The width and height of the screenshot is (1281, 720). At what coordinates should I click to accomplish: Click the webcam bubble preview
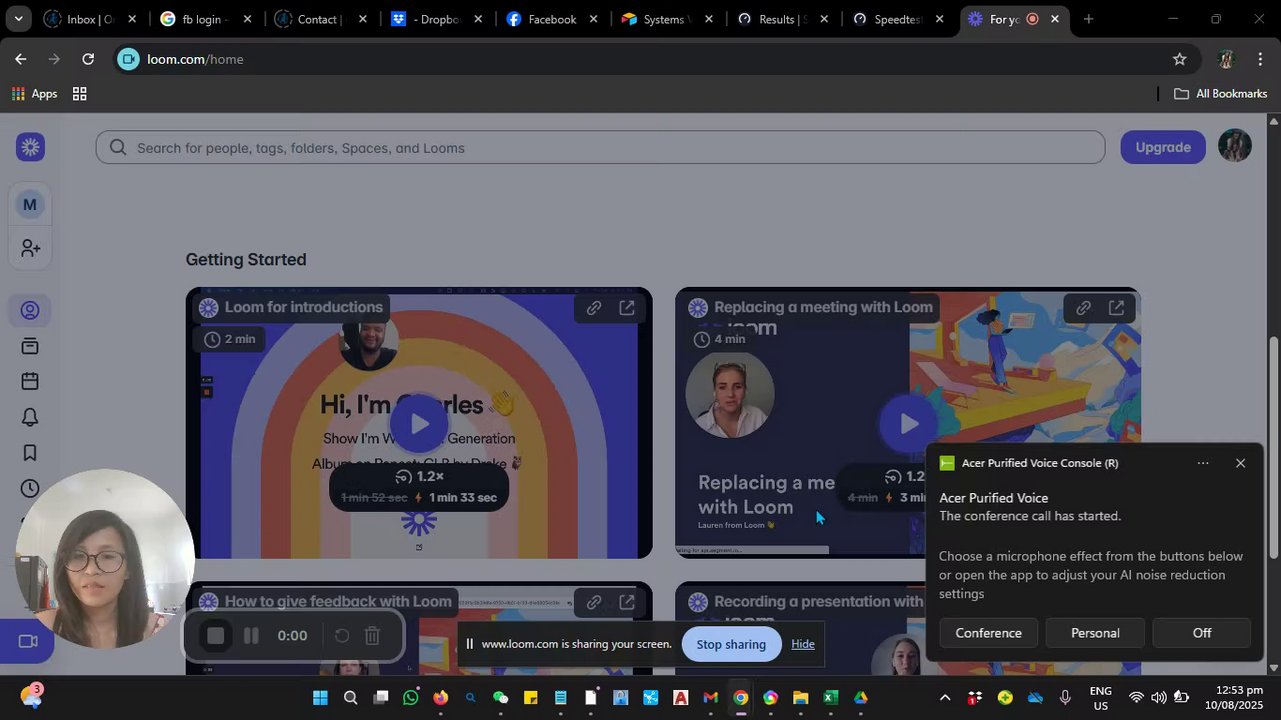click(x=105, y=560)
